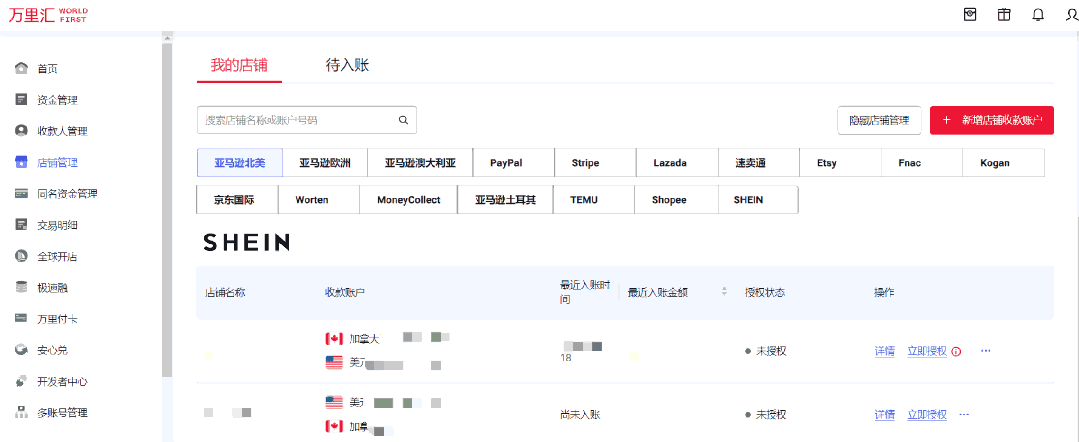
Task: Switch to the 待入账 tab
Action: tap(347, 65)
